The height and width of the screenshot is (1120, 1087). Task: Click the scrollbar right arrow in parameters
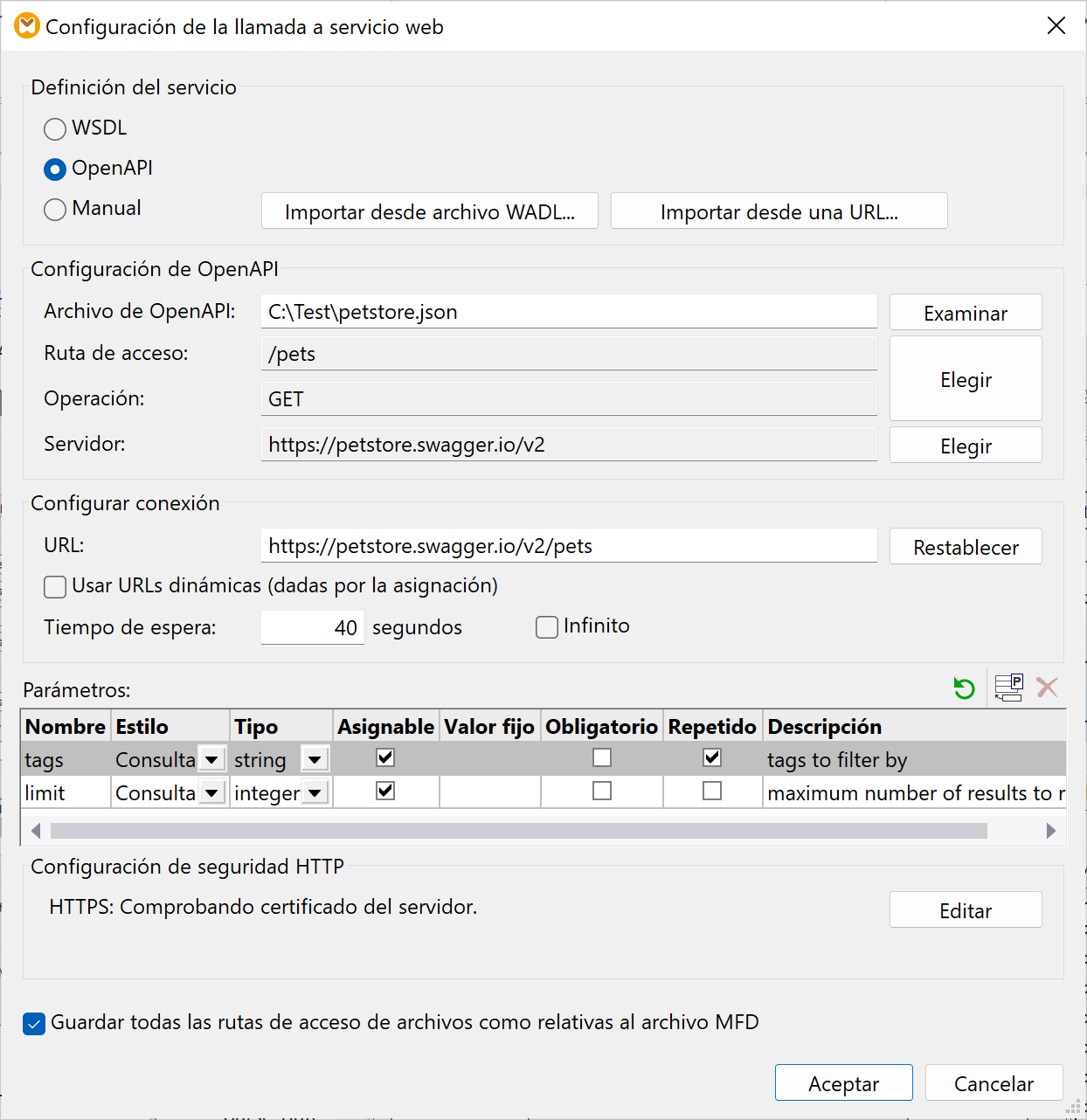[1050, 831]
